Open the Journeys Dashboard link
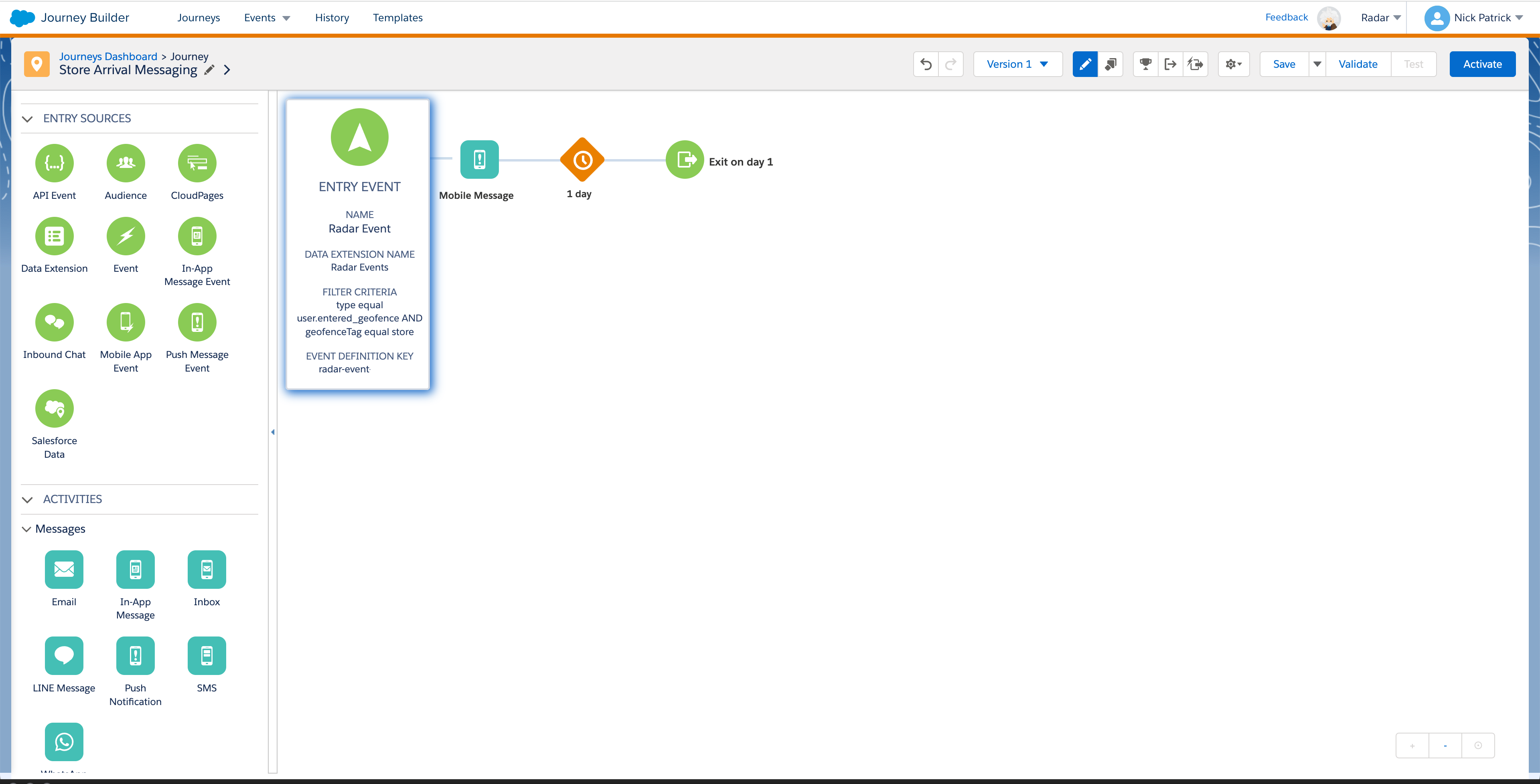 click(107, 56)
